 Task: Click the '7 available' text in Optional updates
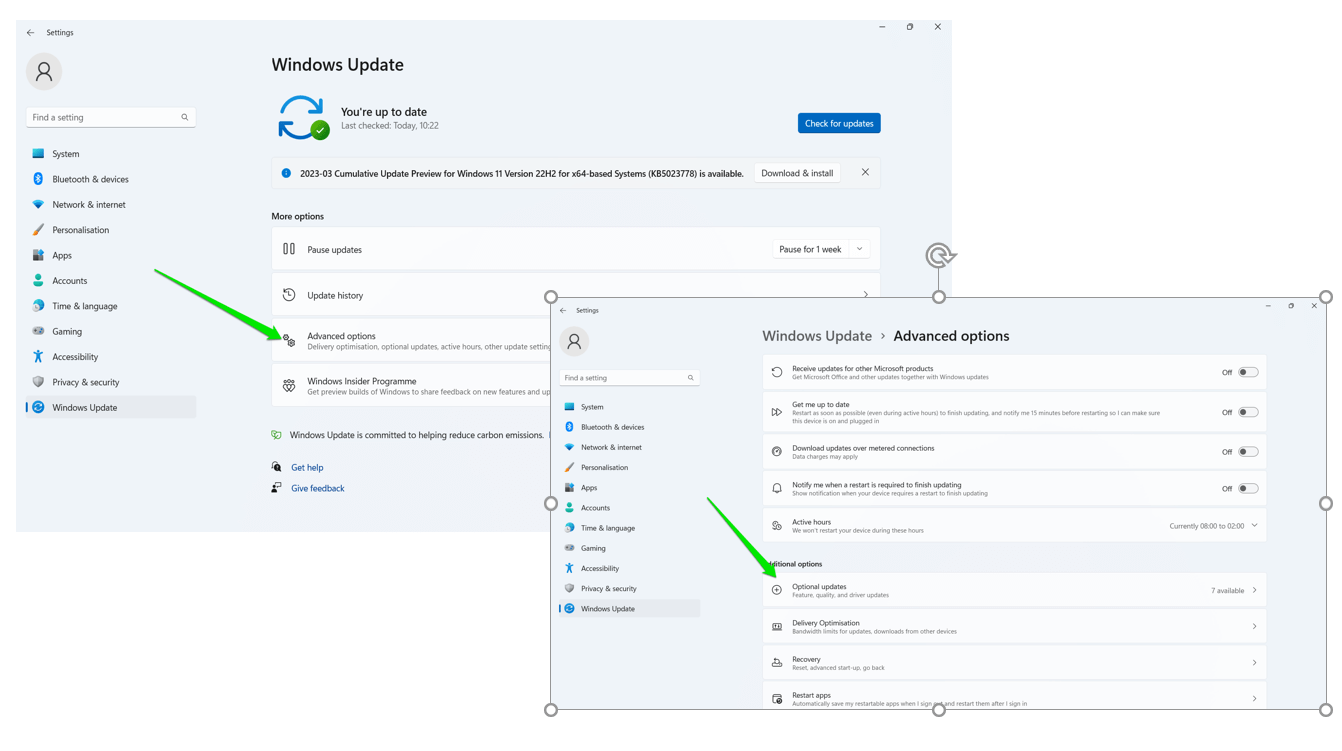coord(1227,591)
